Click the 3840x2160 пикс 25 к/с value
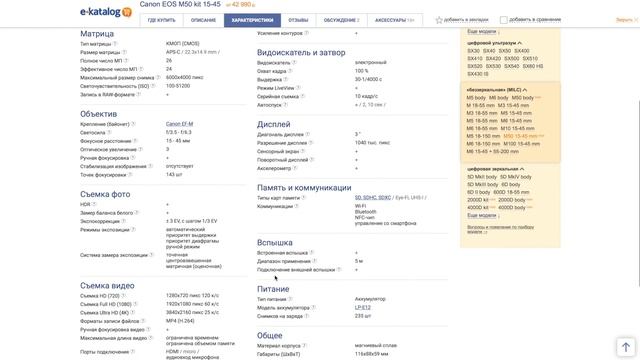640x360 pixels. [192, 313]
